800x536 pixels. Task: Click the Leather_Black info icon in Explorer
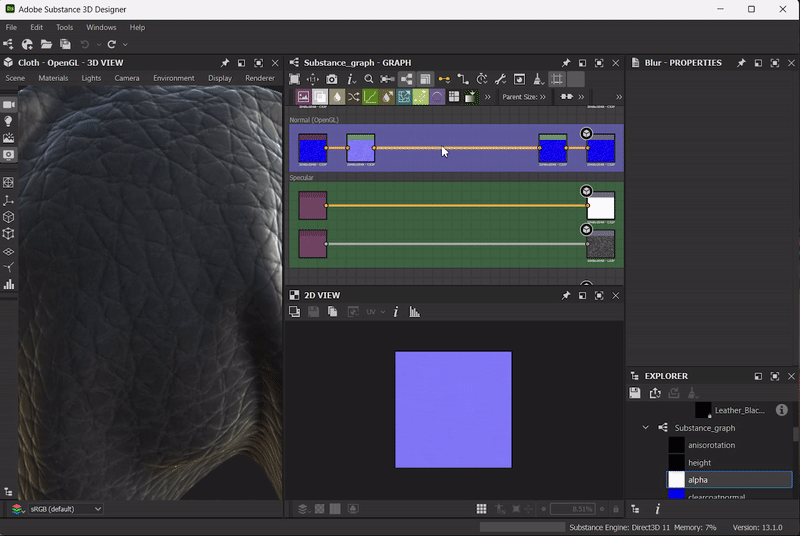(782, 410)
